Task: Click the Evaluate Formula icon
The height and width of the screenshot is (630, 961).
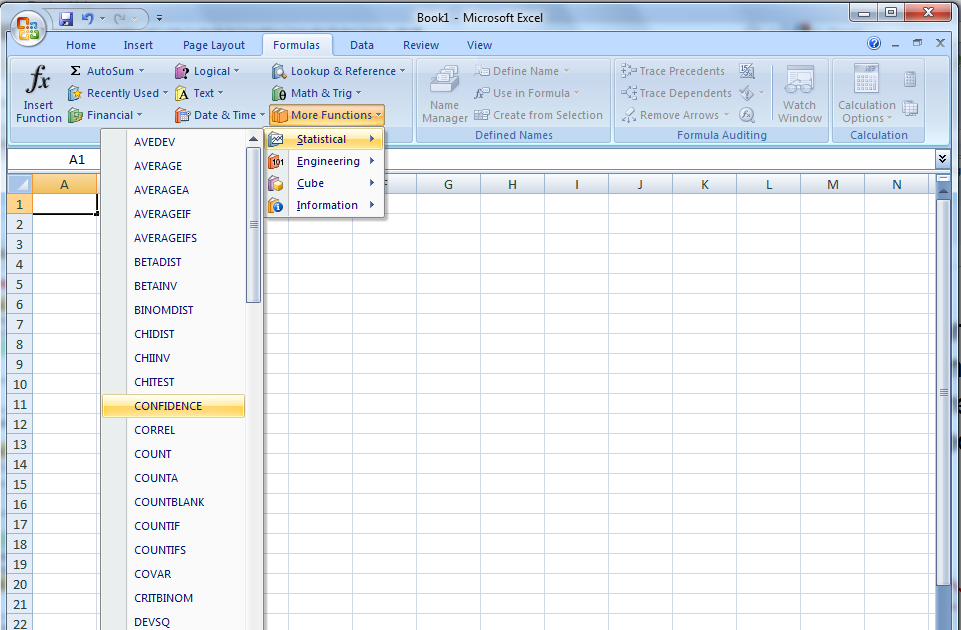Action: (748, 114)
